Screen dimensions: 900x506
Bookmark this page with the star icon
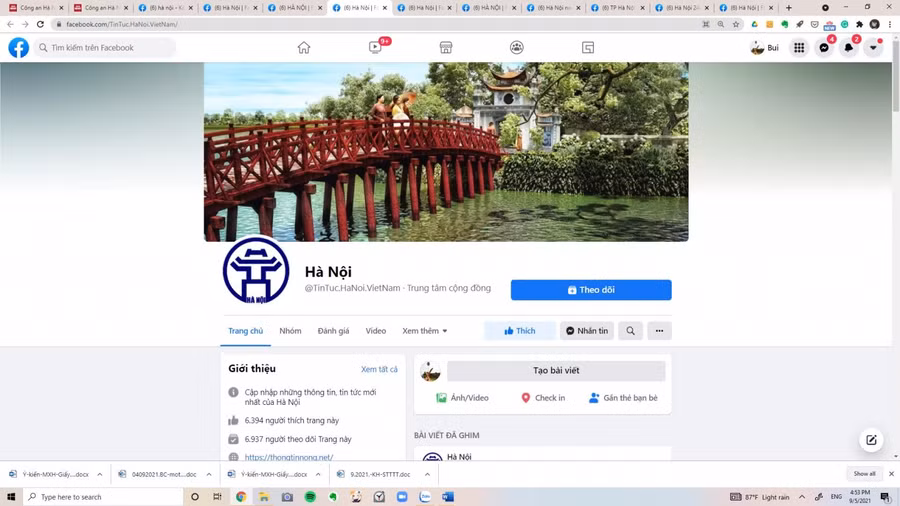736,24
